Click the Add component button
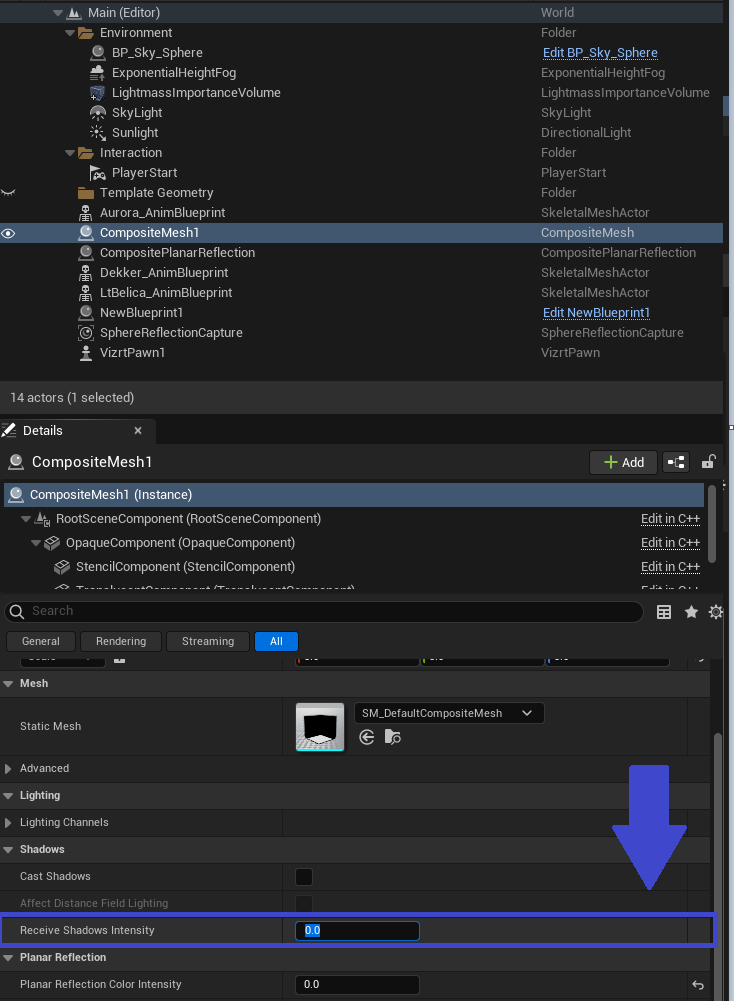 (x=623, y=462)
